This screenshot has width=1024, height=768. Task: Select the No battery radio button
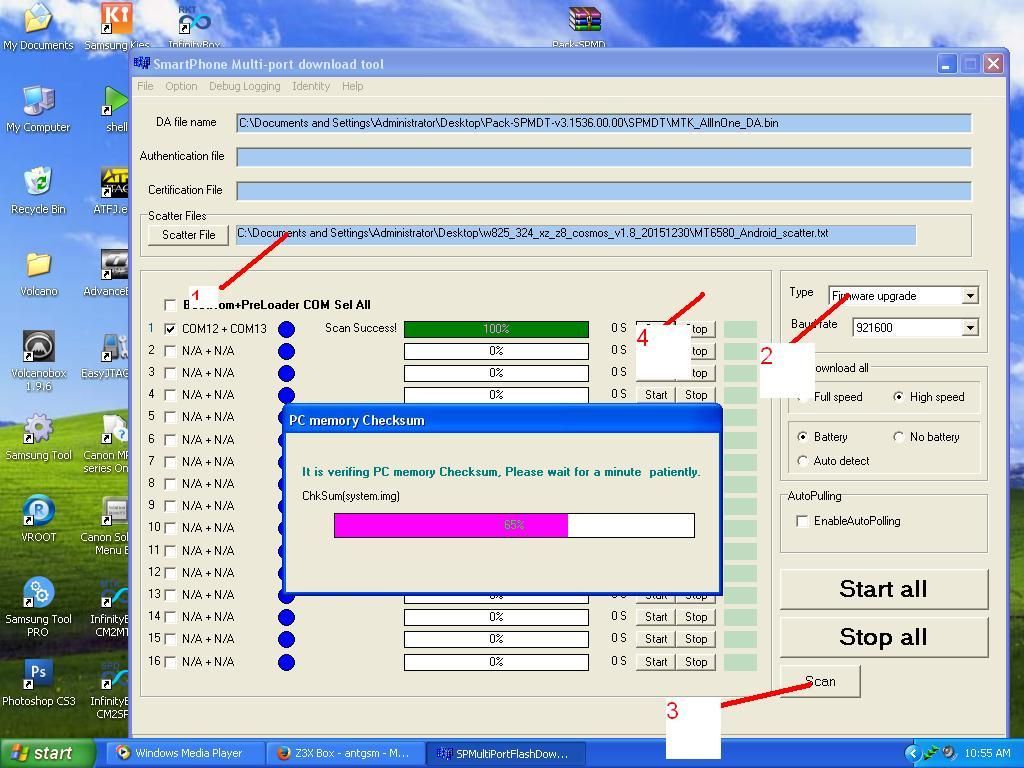click(899, 437)
